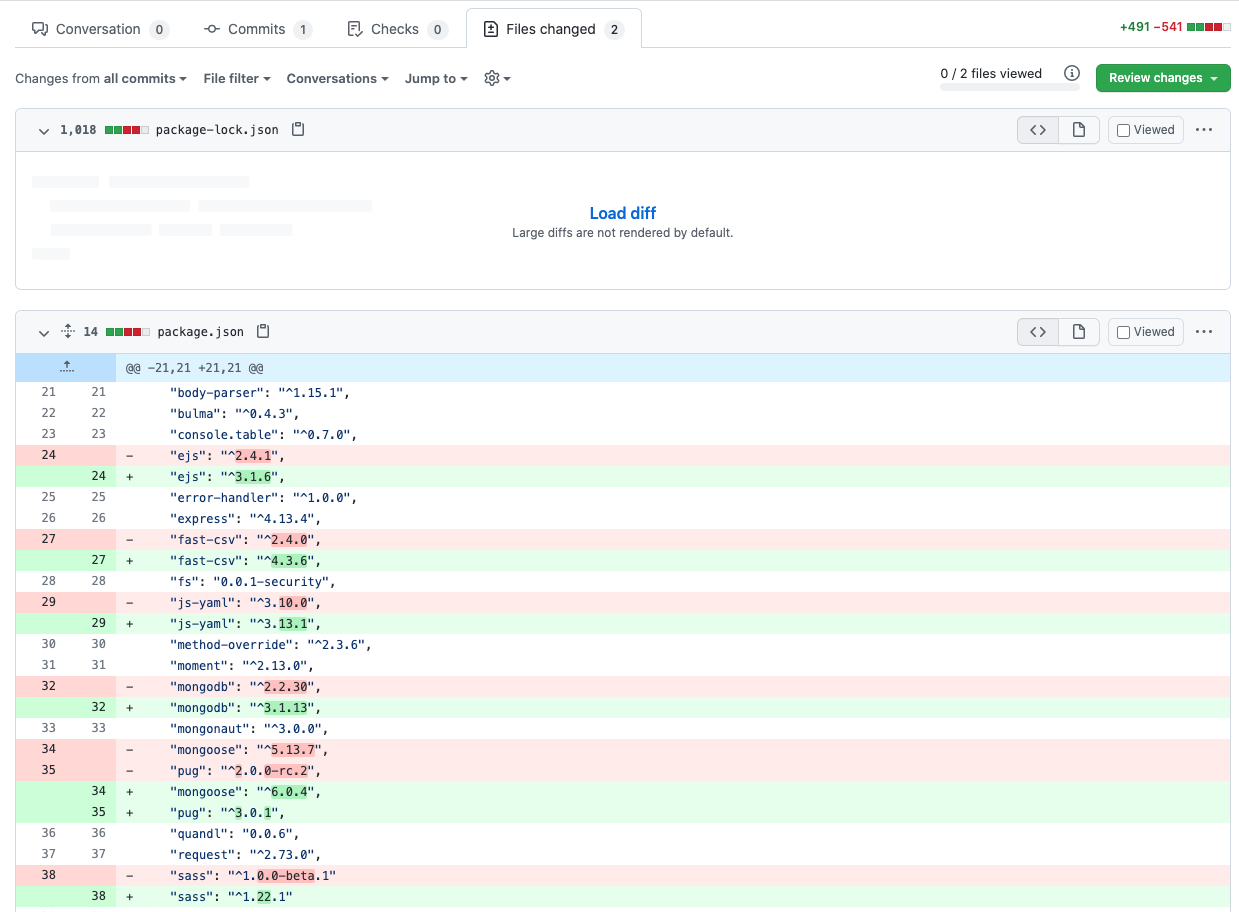
Task: Copy package-lock.json file path icon
Action: pyautogui.click(x=298, y=130)
